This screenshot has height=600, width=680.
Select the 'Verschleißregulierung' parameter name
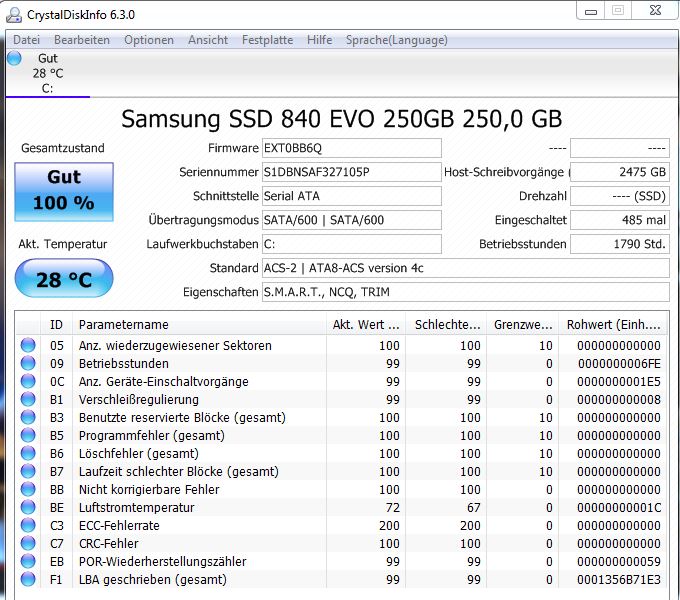tap(139, 399)
